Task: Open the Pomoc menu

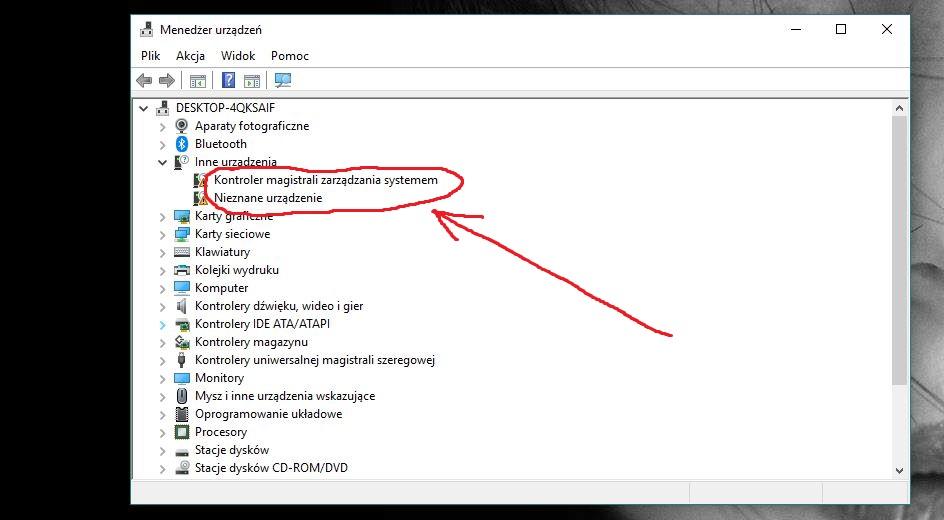Action: (290, 56)
